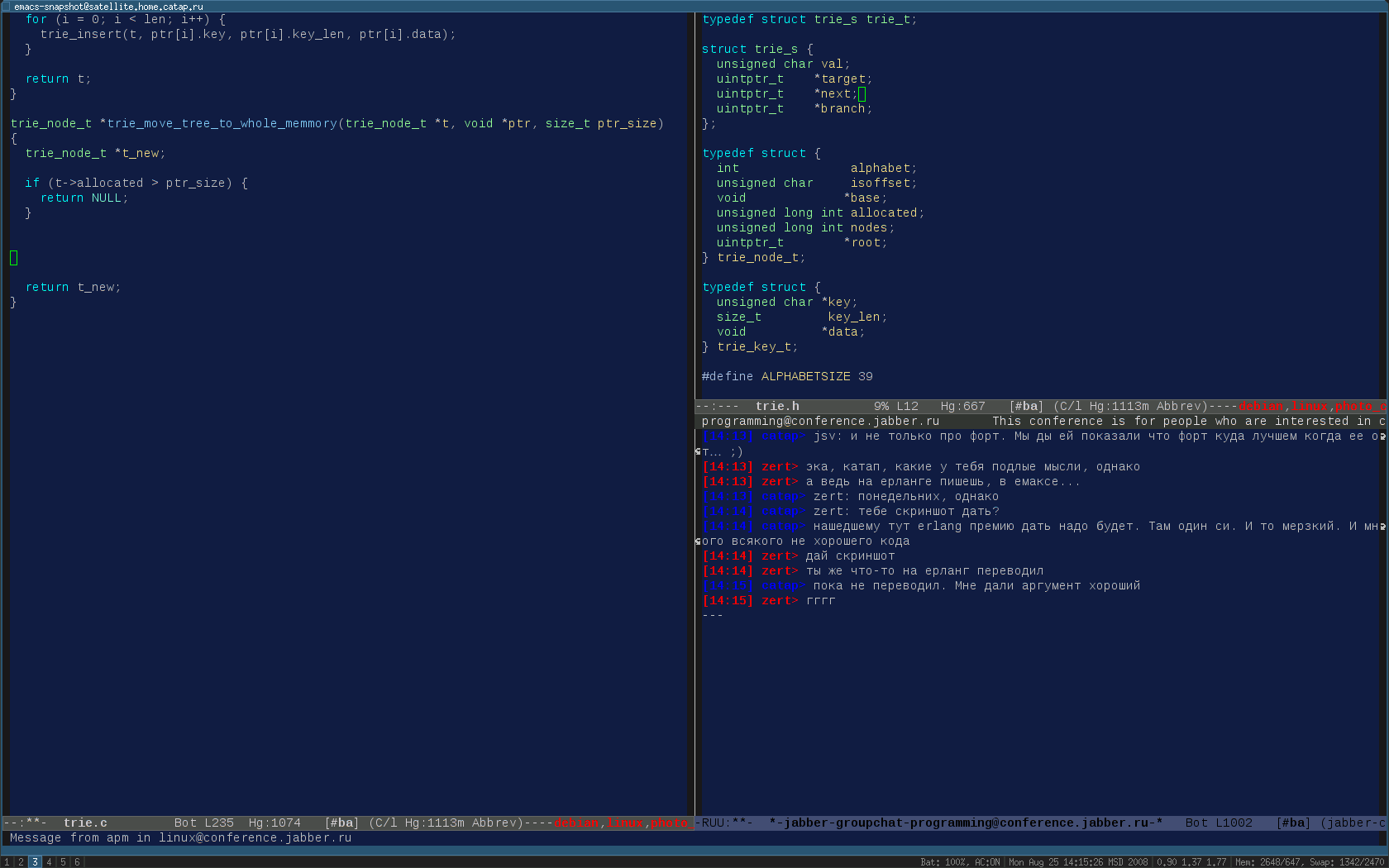Click 'alphabet;' field in trie_node_t

[x=884, y=168]
